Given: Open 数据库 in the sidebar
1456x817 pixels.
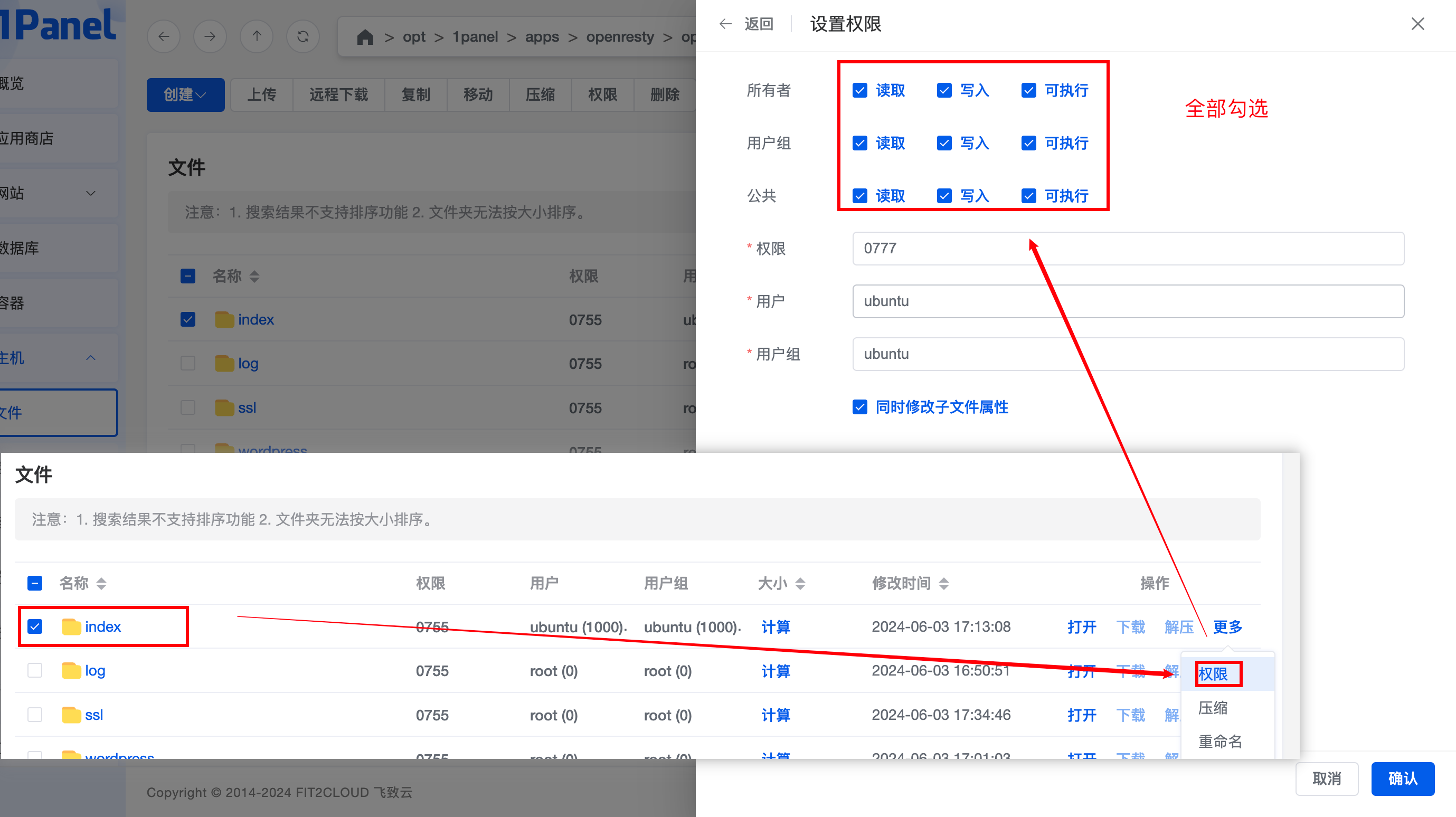Looking at the screenshot, I should tap(59, 248).
